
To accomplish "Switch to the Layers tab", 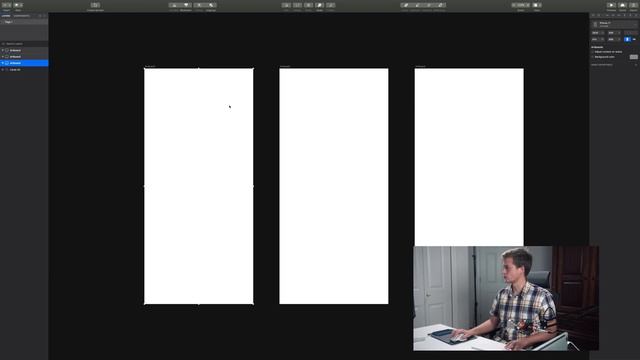I will (6, 16).
